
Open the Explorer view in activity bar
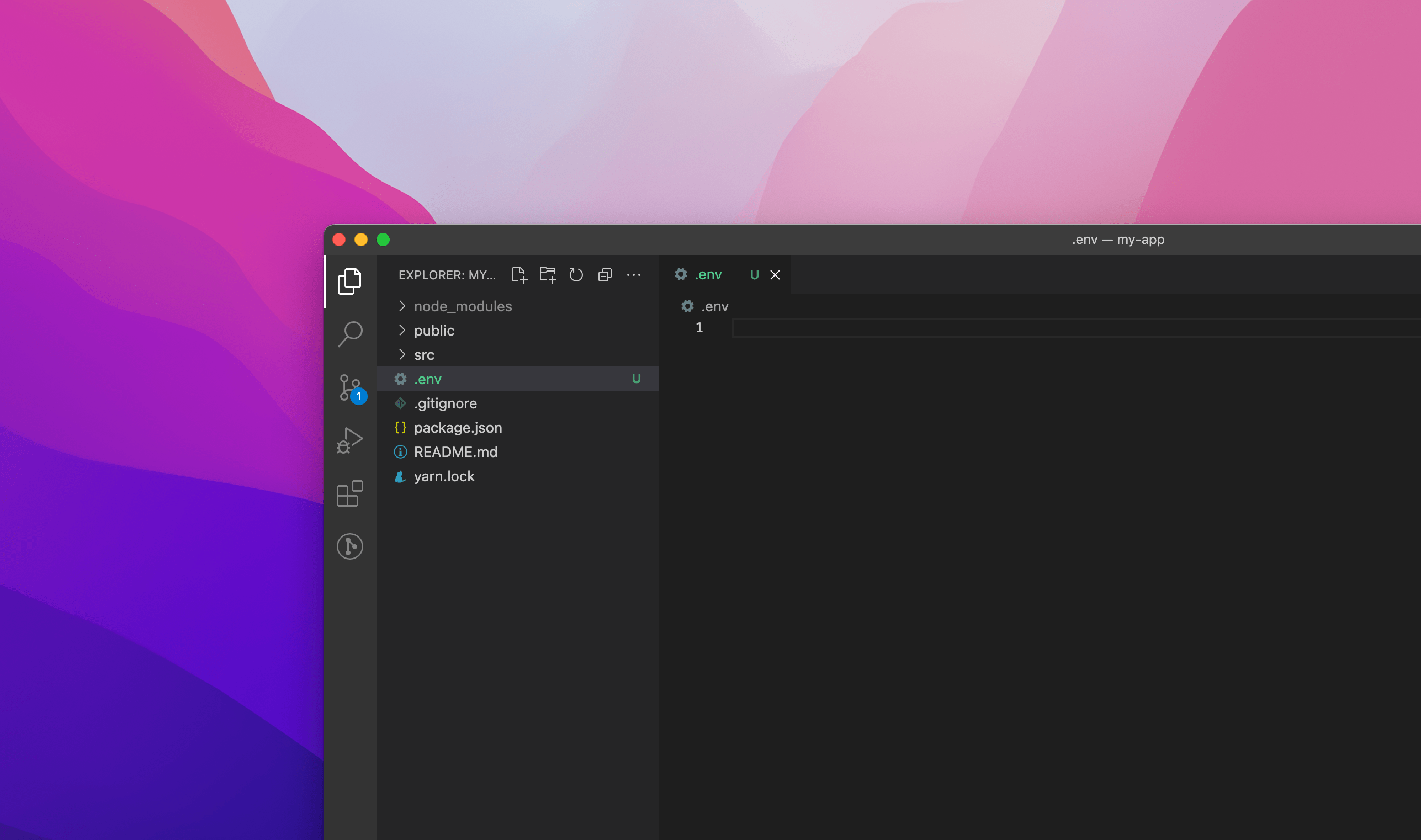tap(349, 281)
